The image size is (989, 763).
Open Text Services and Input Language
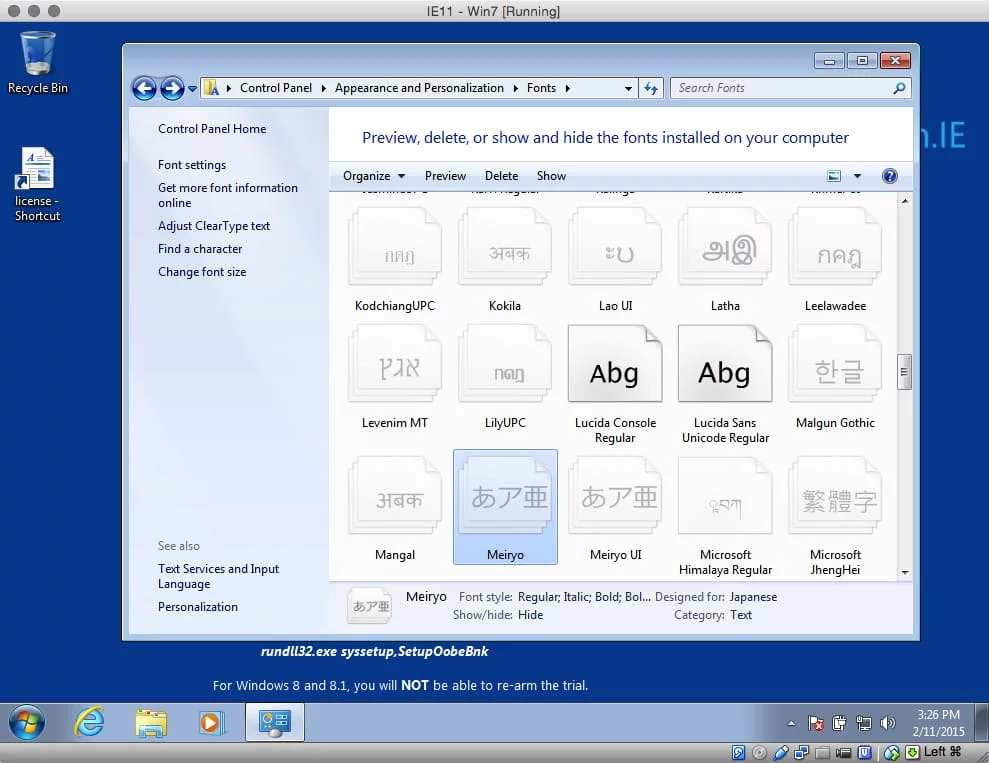[x=218, y=576]
